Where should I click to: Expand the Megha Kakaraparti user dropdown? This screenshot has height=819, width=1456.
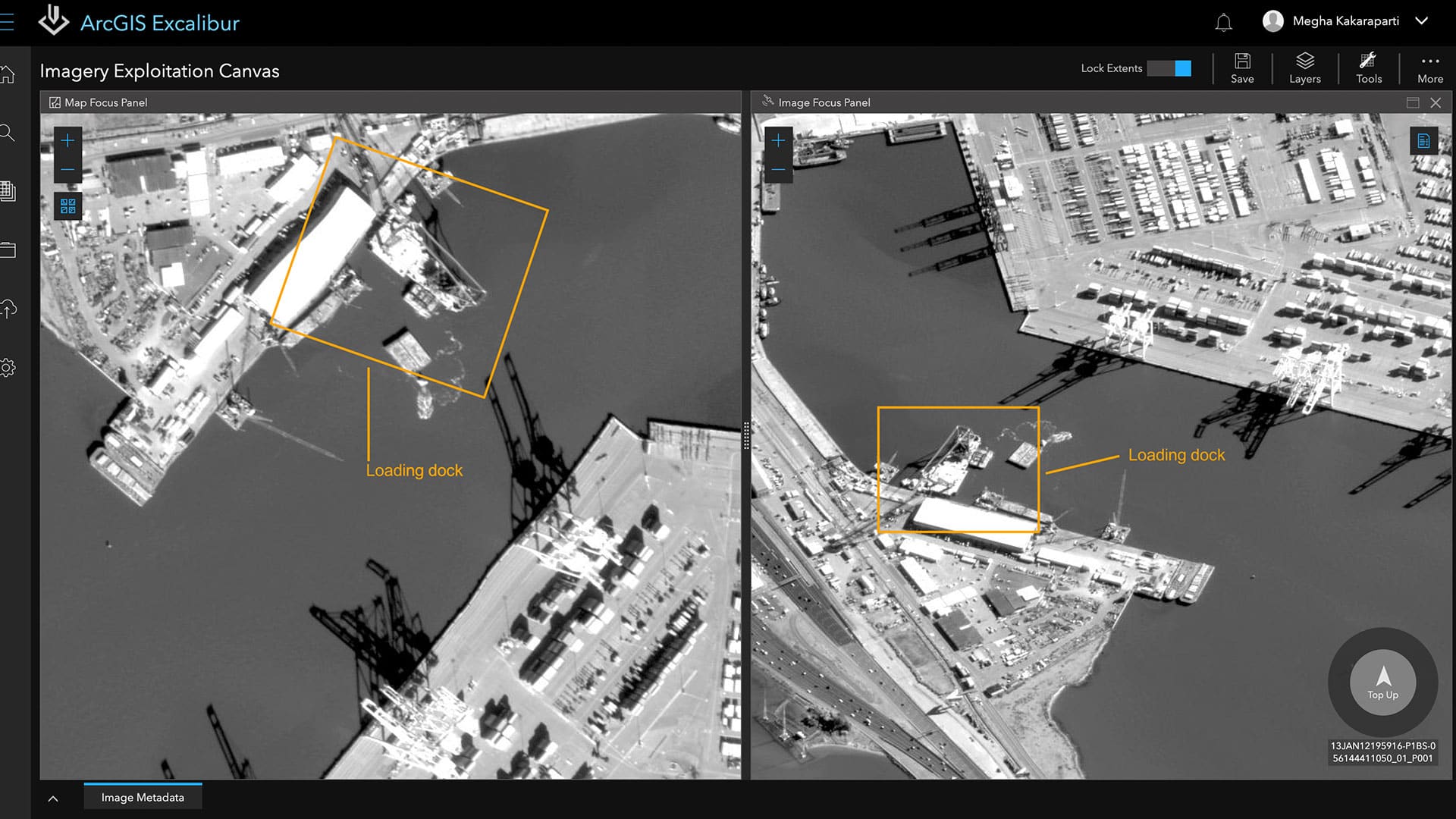1422,21
